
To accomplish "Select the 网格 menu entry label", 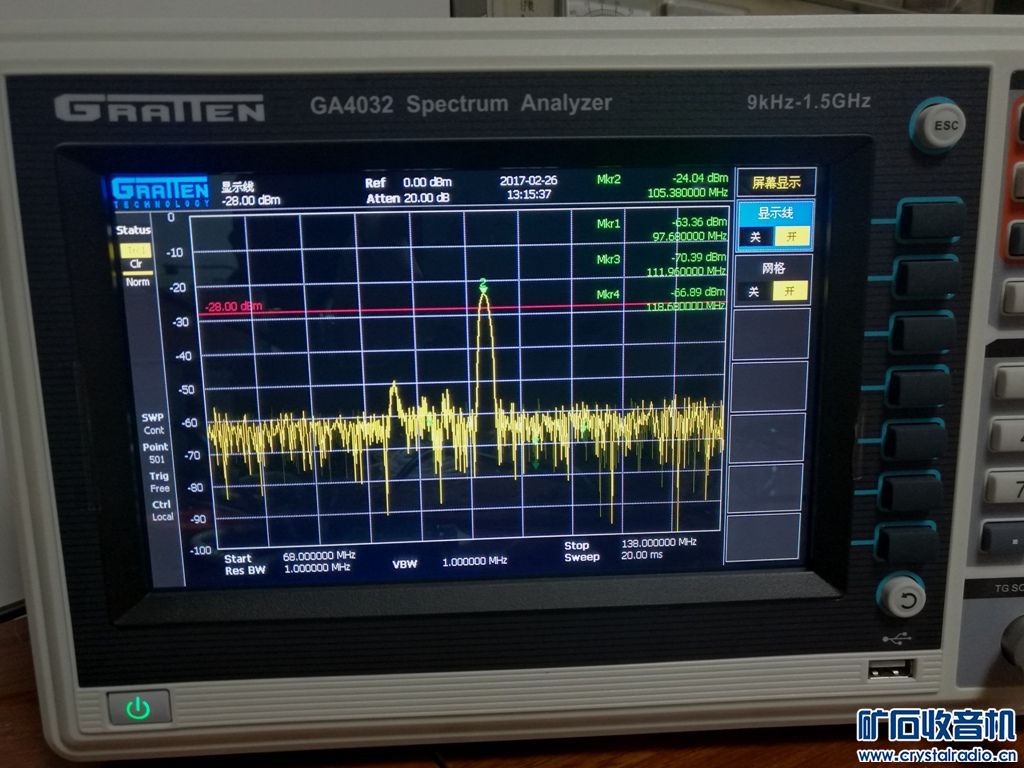I will [x=773, y=268].
